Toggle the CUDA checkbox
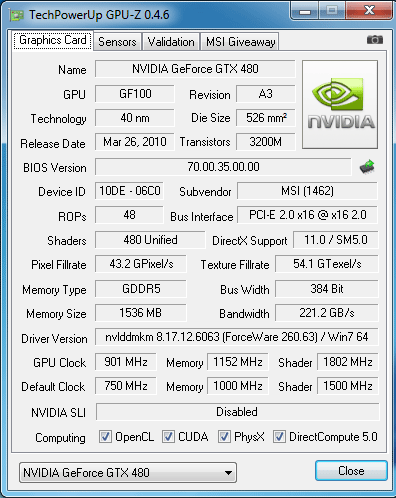 click(x=168, y=436)
